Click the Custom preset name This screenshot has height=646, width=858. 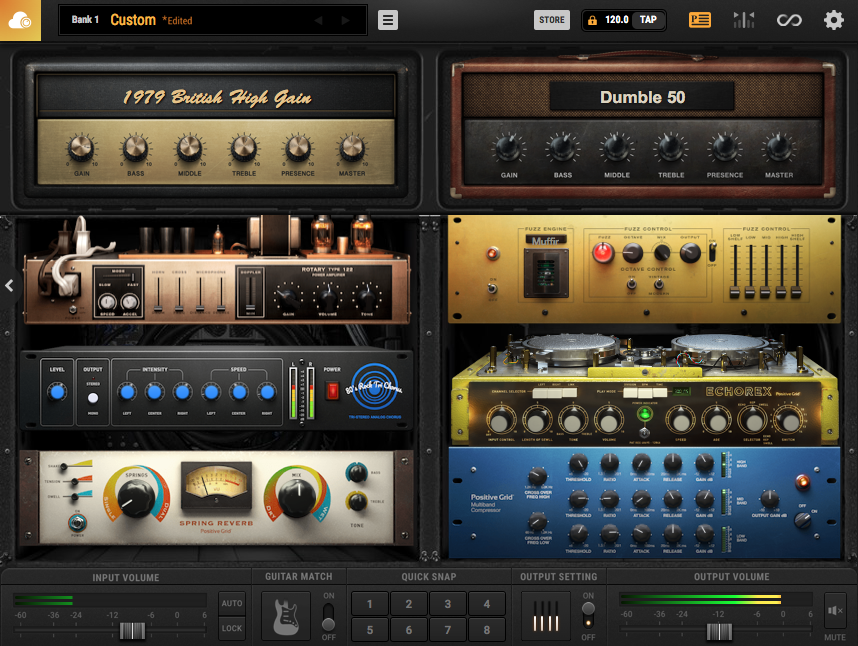point(133,20)
